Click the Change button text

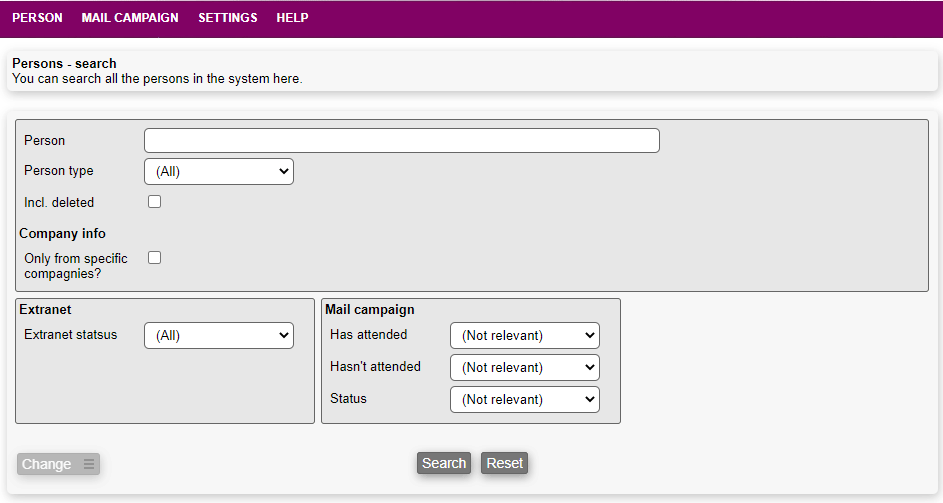tap(47, 464)
